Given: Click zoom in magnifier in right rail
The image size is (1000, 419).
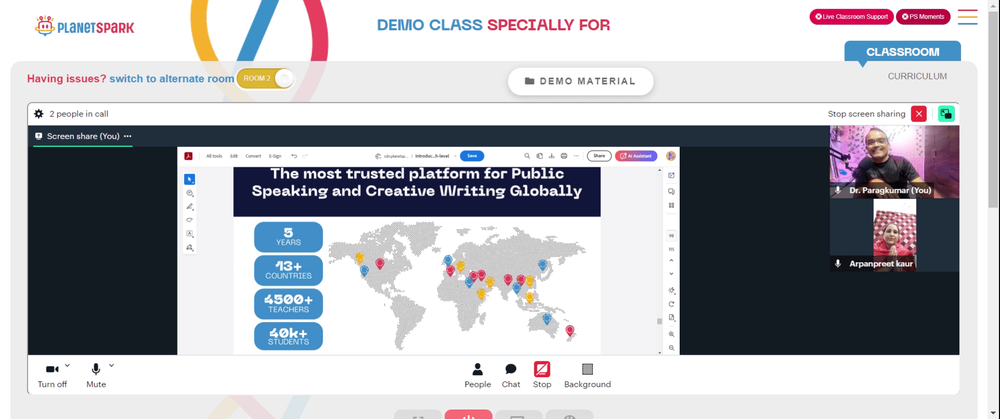Looking at the screenshot, I should coord(672,334).
